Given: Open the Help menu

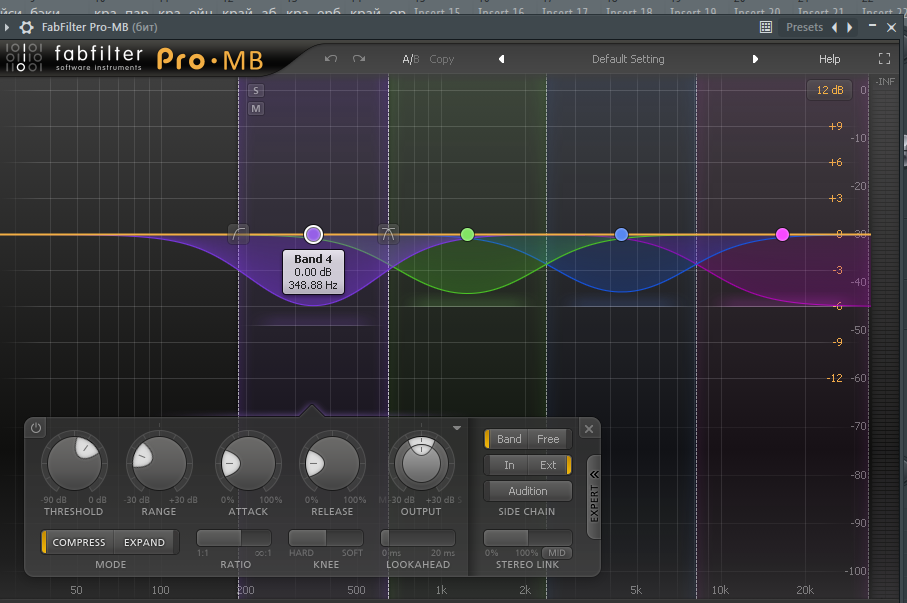Looking at the screenshot, I should (829, 59).
